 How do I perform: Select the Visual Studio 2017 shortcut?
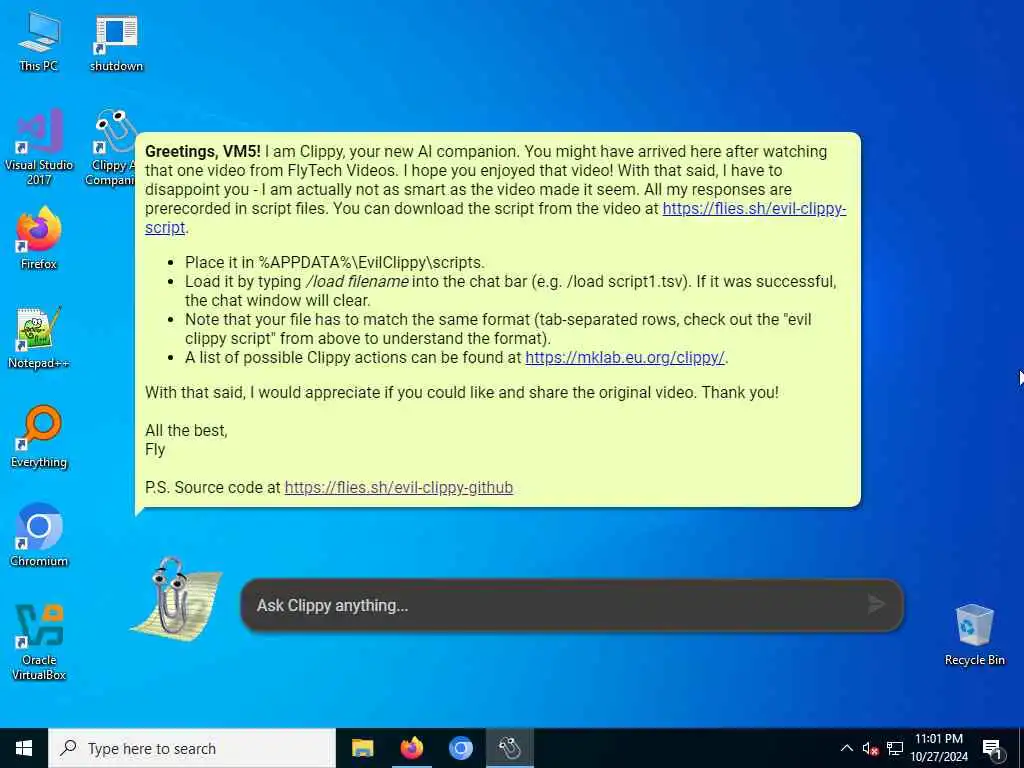click(39, 147)
